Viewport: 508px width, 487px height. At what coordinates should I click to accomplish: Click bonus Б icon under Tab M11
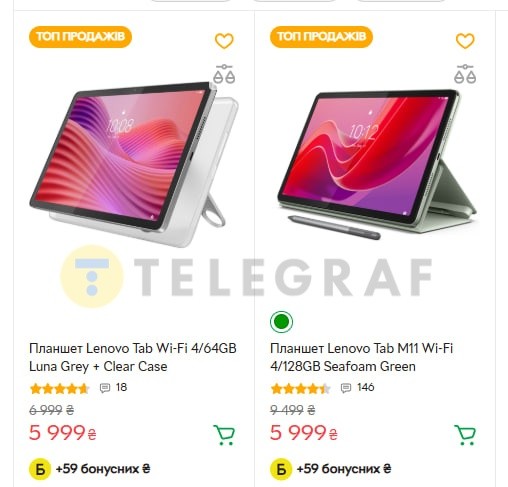(281, 469)
